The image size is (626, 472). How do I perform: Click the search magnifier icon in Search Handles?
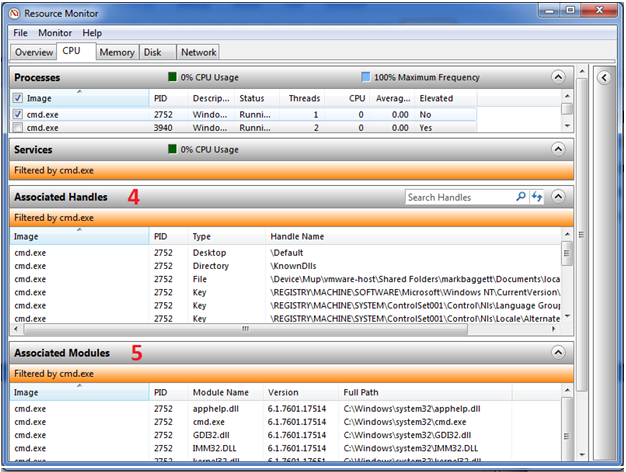[x=521, y=198]
